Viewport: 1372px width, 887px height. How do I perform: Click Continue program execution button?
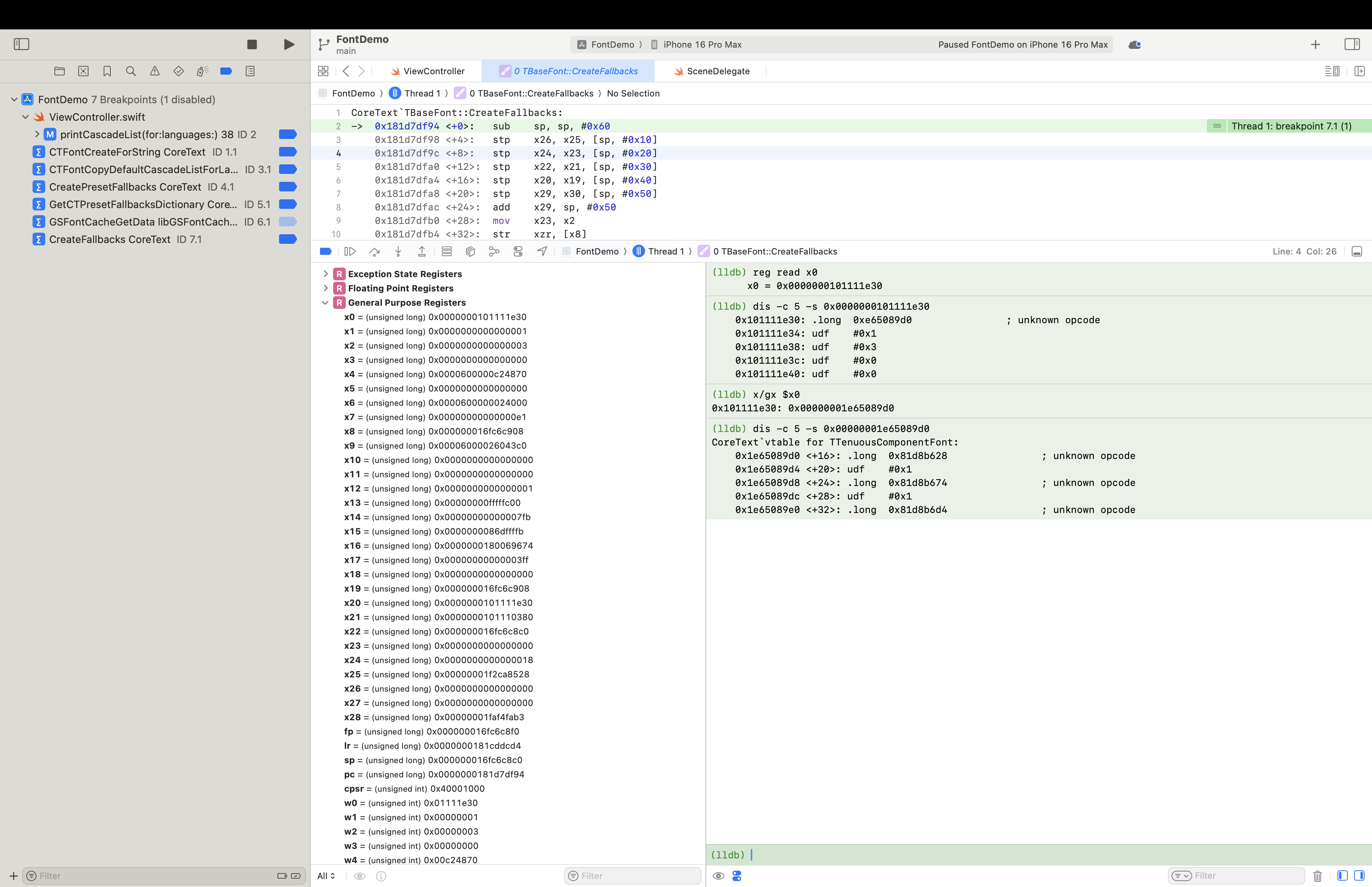click(x=349, y=251)
